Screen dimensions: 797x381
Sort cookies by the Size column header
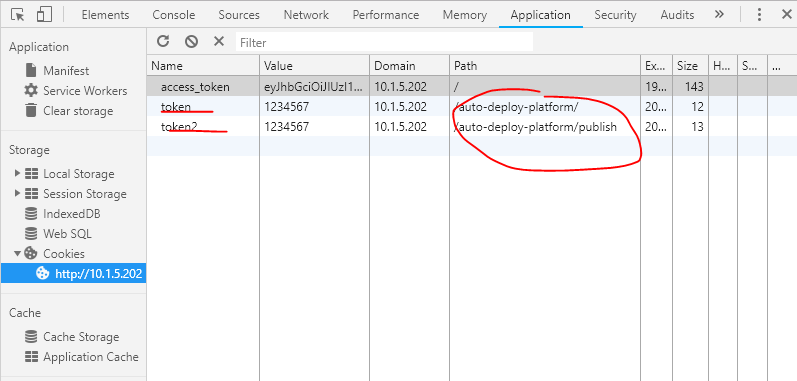tap(690, 66)
